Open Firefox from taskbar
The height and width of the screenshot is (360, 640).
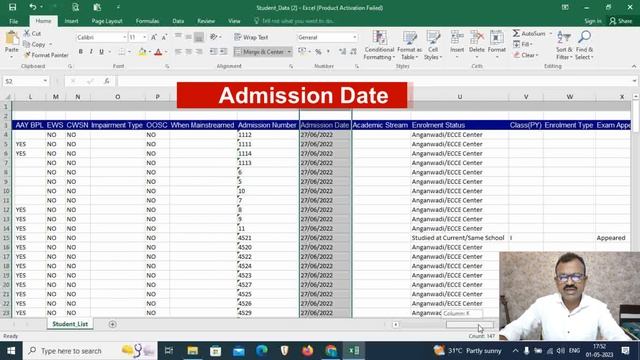click(308, 351)
